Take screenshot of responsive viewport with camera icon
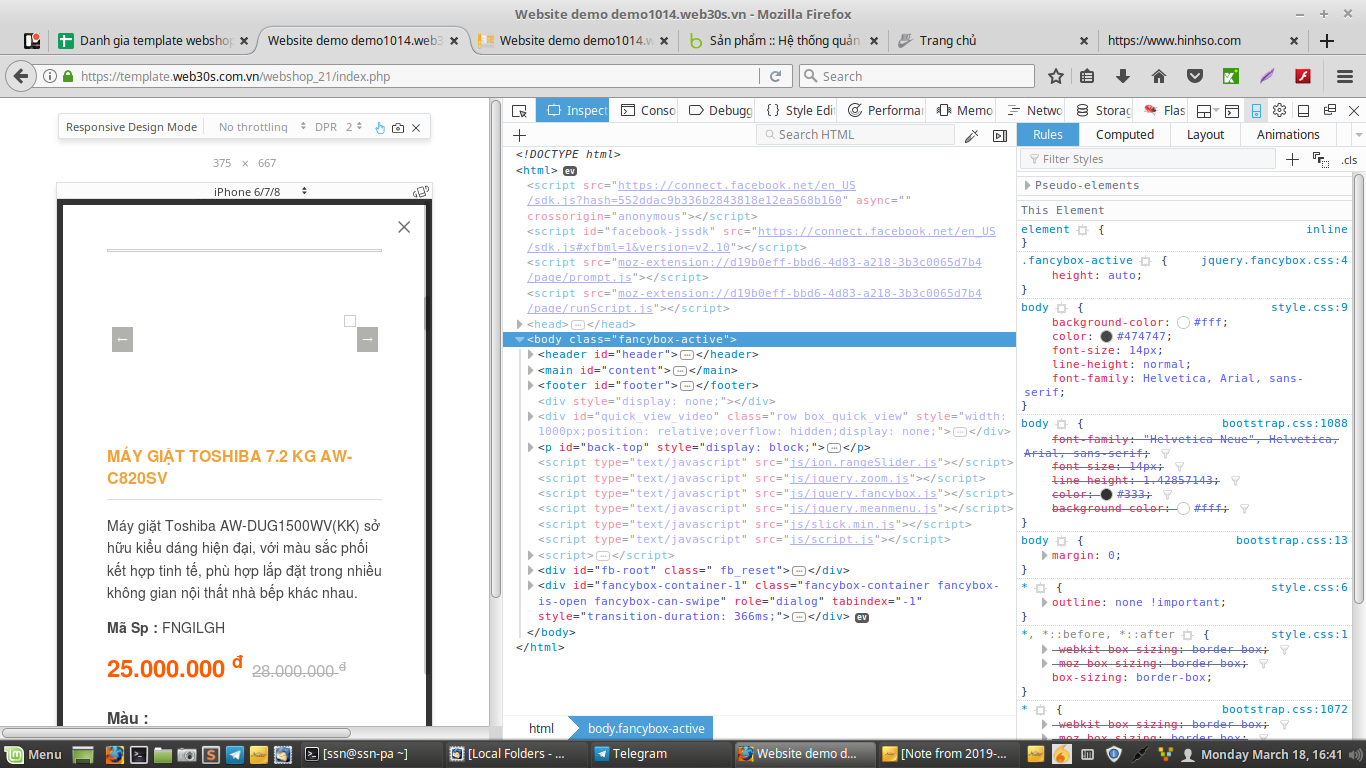1366x768 pixels. click(x=398, y=127)
